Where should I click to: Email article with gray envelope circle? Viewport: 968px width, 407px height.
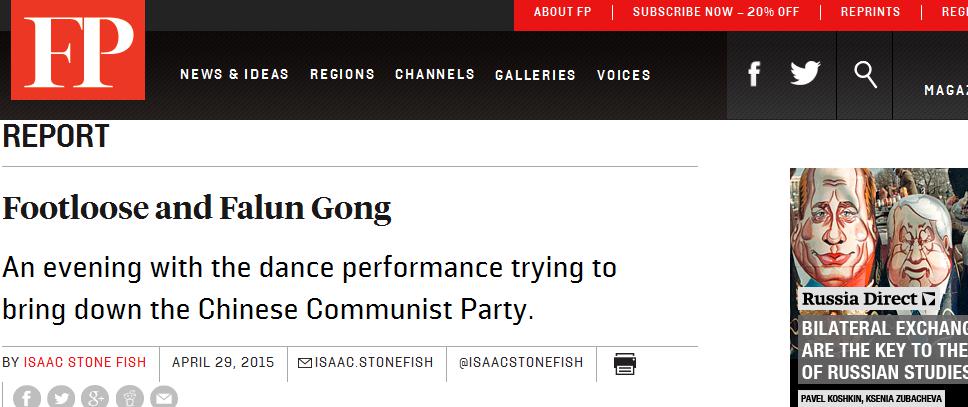pos(164,397)
